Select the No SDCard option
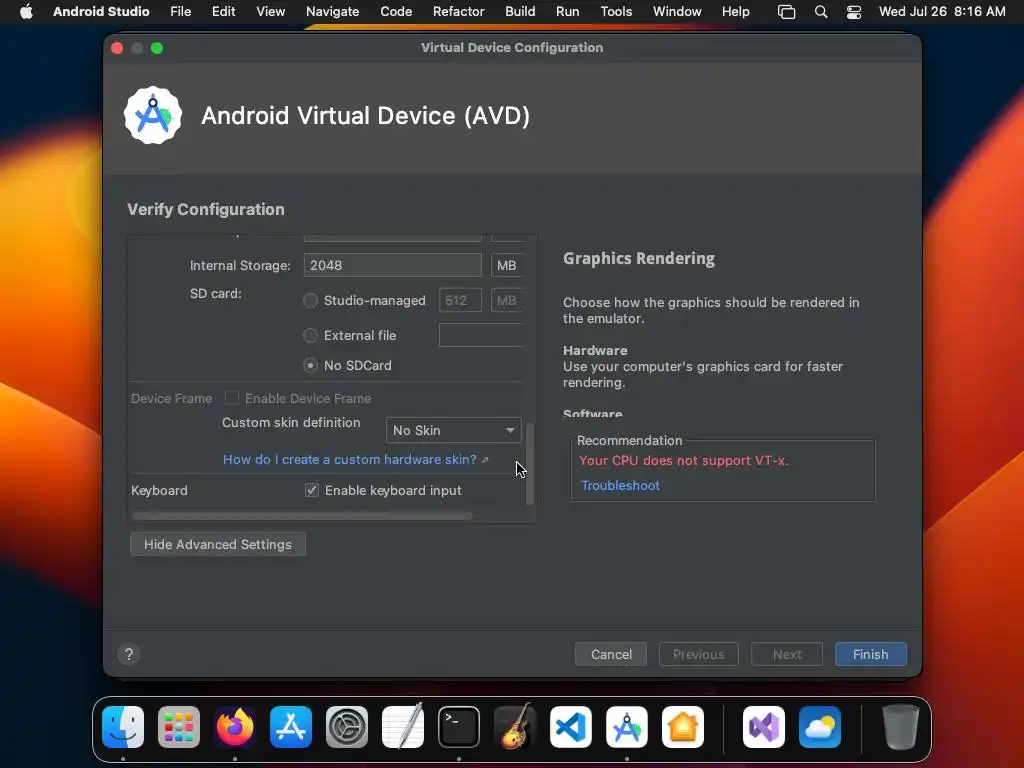The image size is (1024, 768). point(310,365)
